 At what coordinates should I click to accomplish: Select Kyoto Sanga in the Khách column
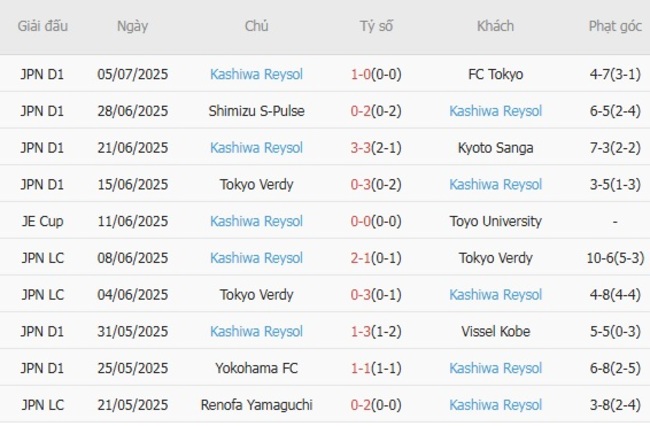[495, 148]
